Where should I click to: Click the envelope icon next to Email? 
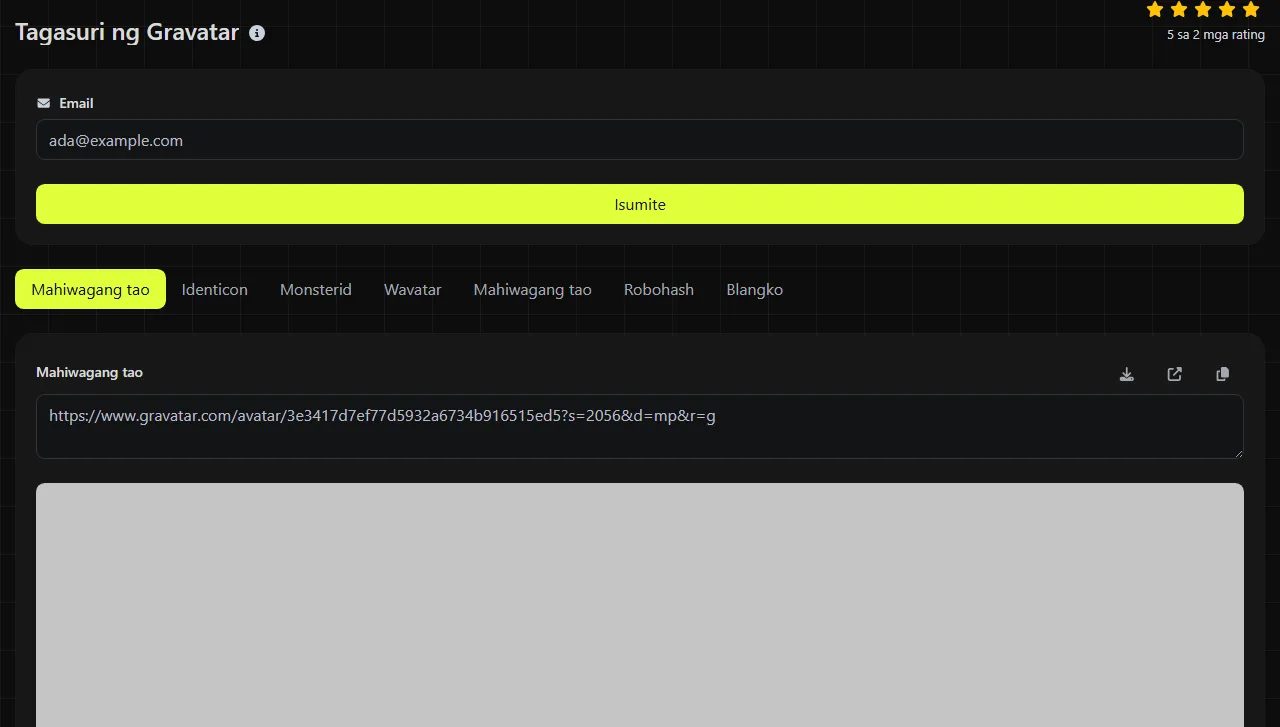tap(43, 103)
